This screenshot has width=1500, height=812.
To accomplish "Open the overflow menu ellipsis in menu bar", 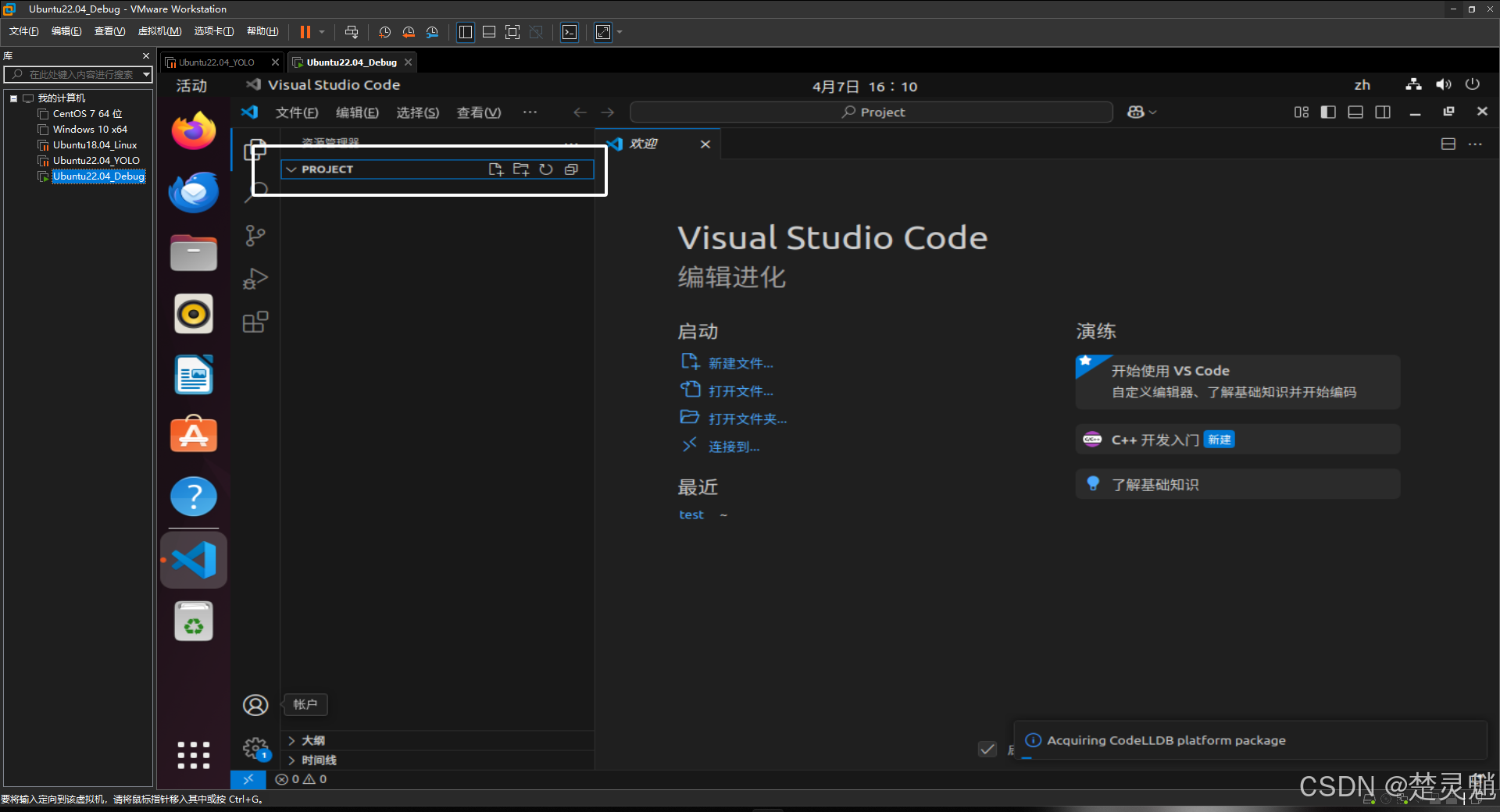I will 530,112.
